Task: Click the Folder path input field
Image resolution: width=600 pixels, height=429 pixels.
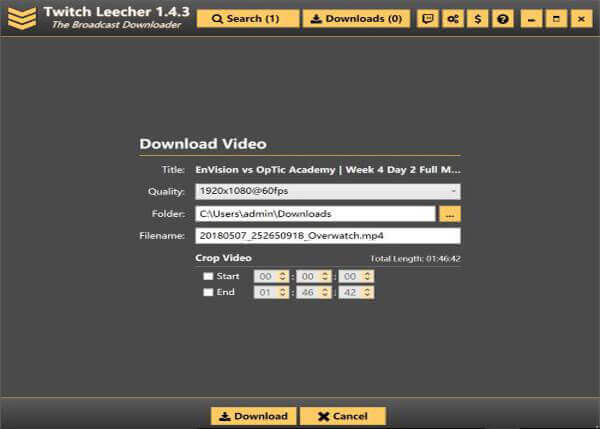Action: (x=315, y=214)
